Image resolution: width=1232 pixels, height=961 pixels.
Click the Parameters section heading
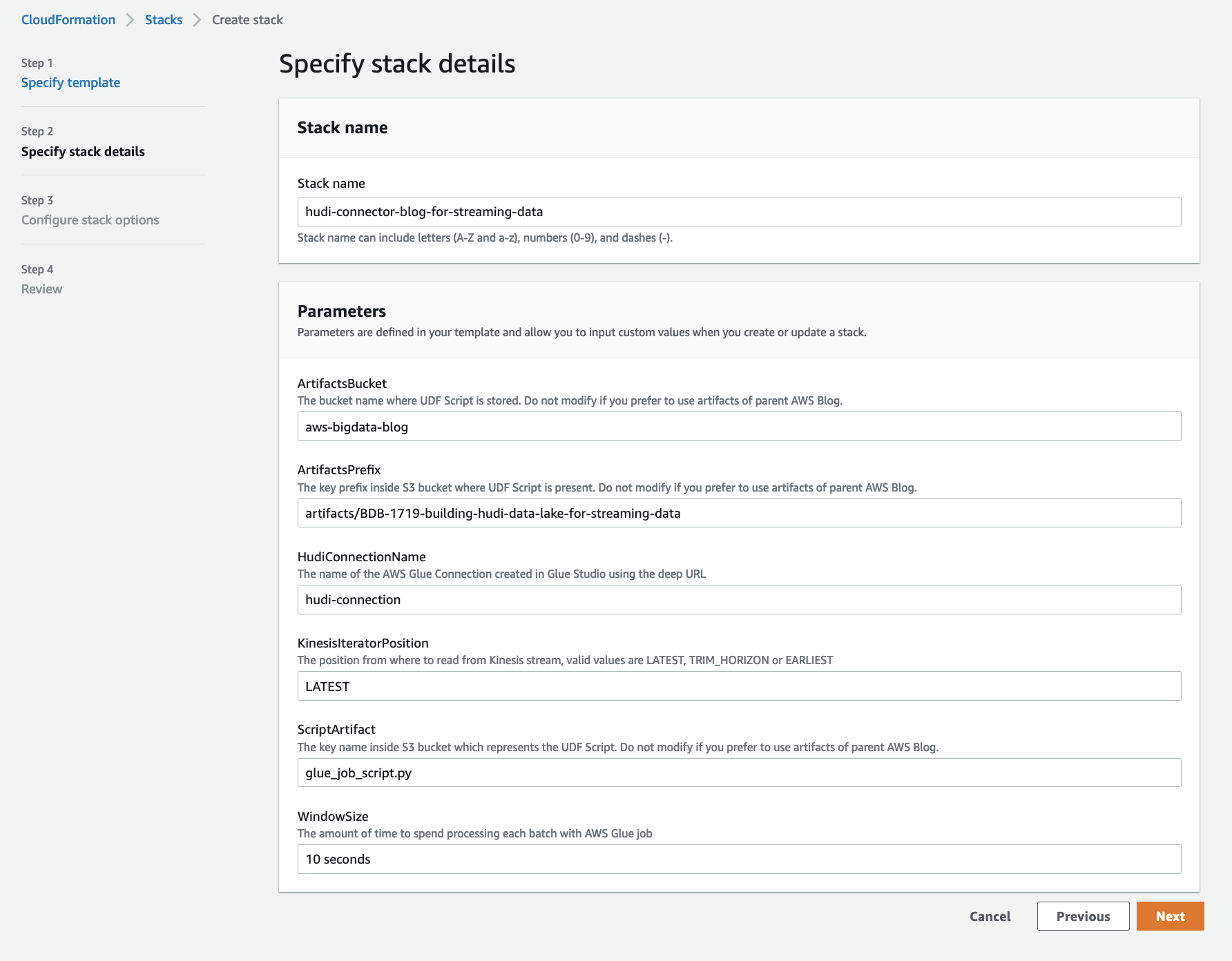[342, 311]
